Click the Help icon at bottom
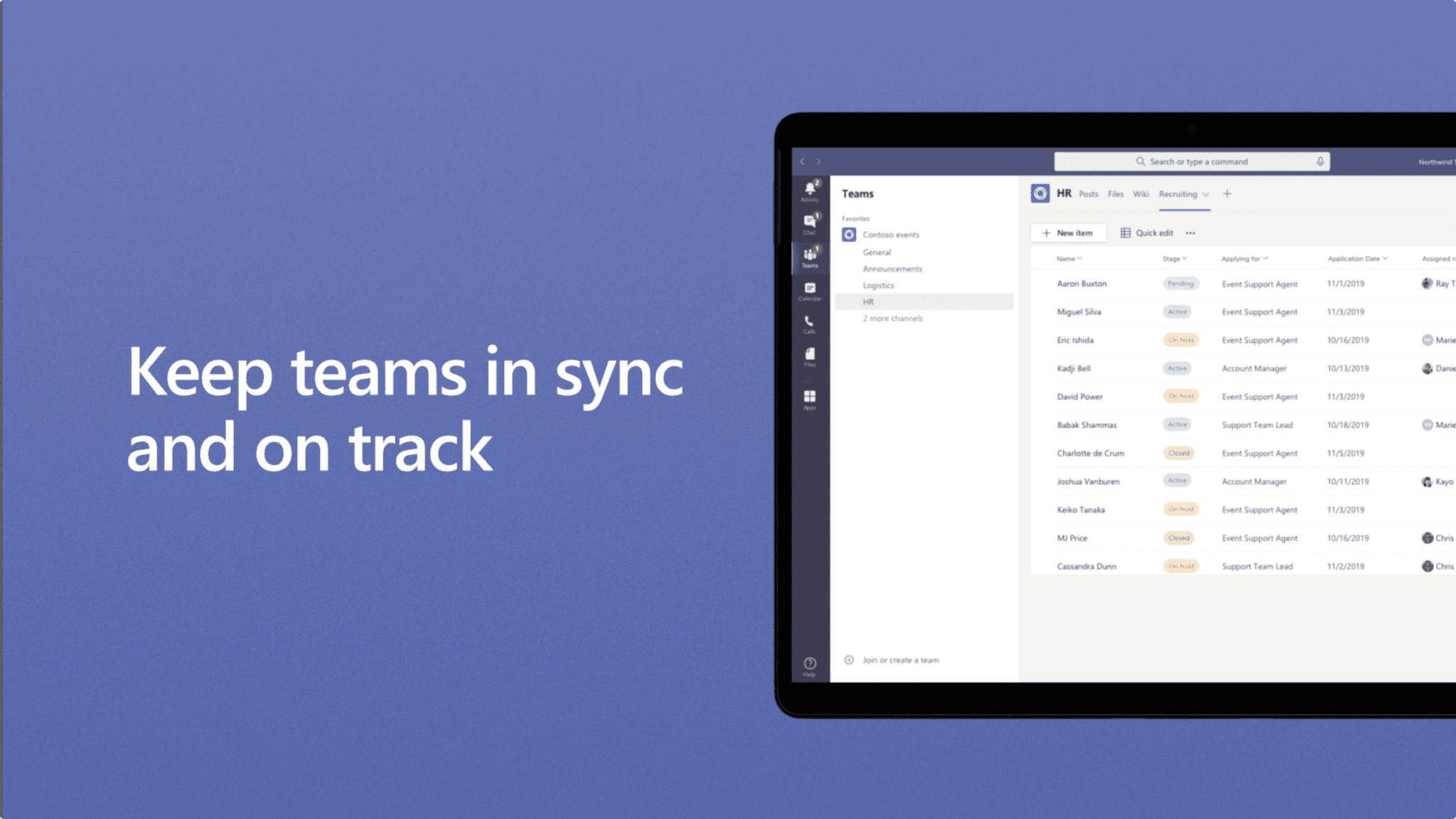Viewport: 1456px width, 819px height. click(810, 663)
